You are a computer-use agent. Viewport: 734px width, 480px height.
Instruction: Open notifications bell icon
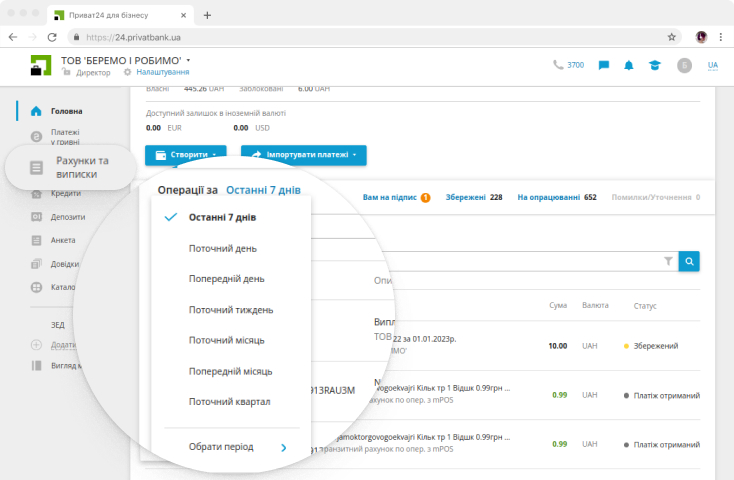click(629, 65)
